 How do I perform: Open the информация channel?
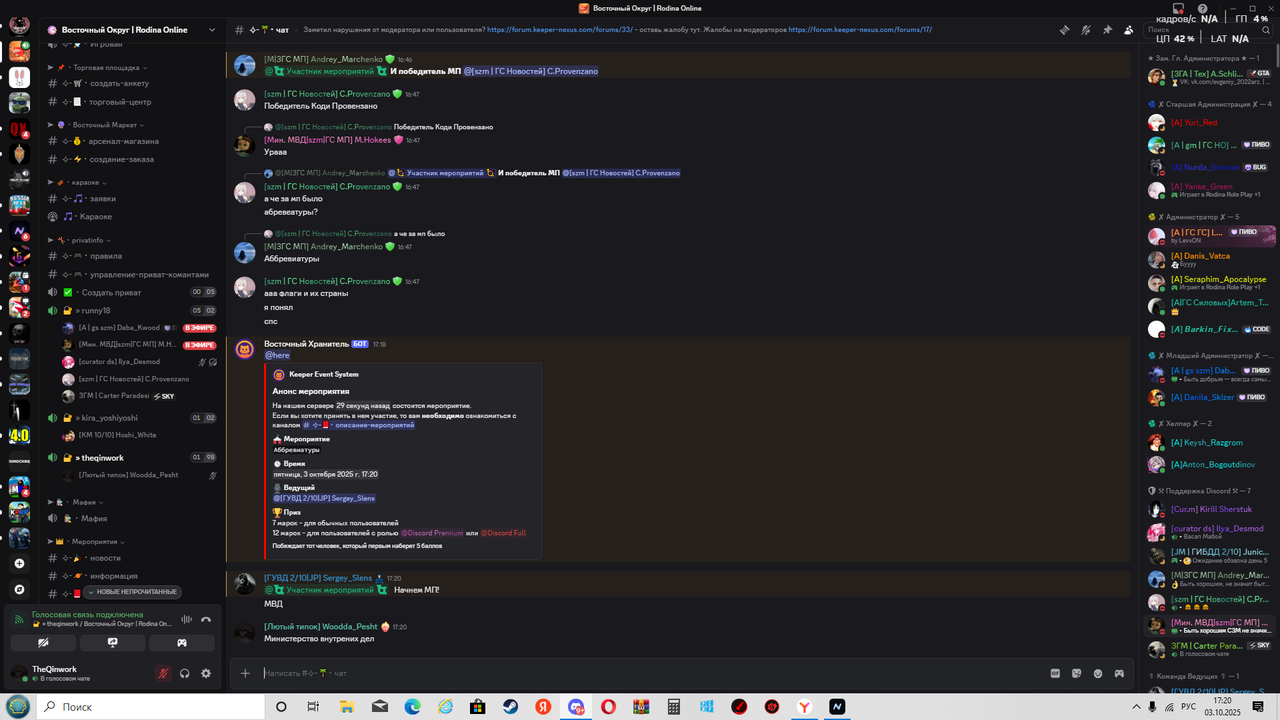[131, 576]
